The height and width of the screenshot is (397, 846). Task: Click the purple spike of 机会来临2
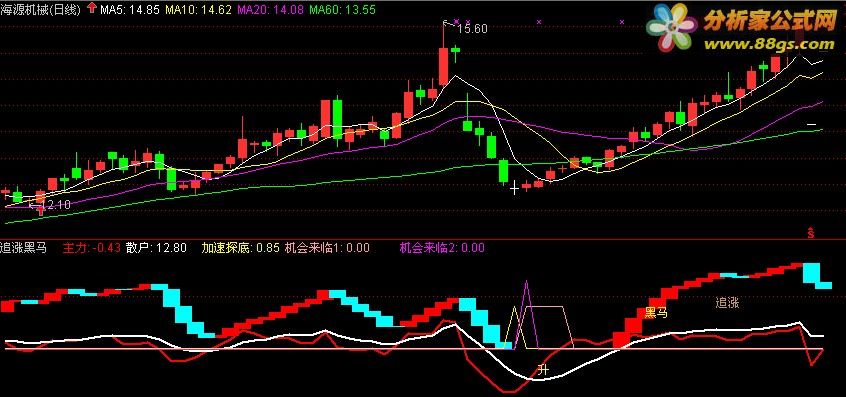[x=527, y=313]
